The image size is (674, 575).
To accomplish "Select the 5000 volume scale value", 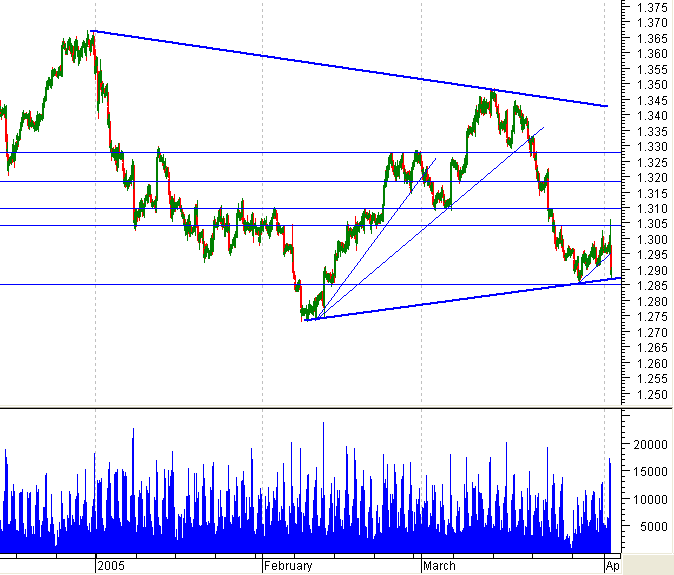I will coord(653,526).
